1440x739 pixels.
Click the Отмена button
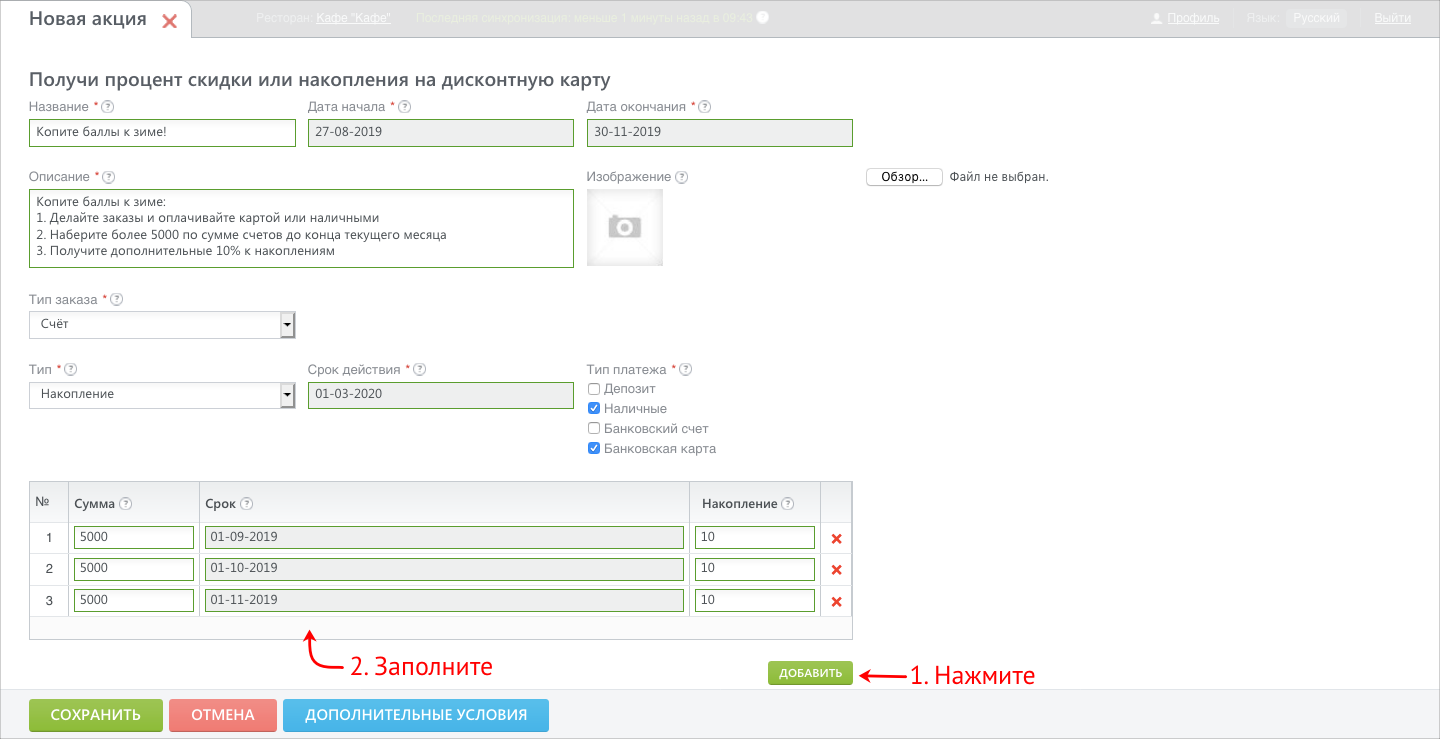click(x=223, y=715)
